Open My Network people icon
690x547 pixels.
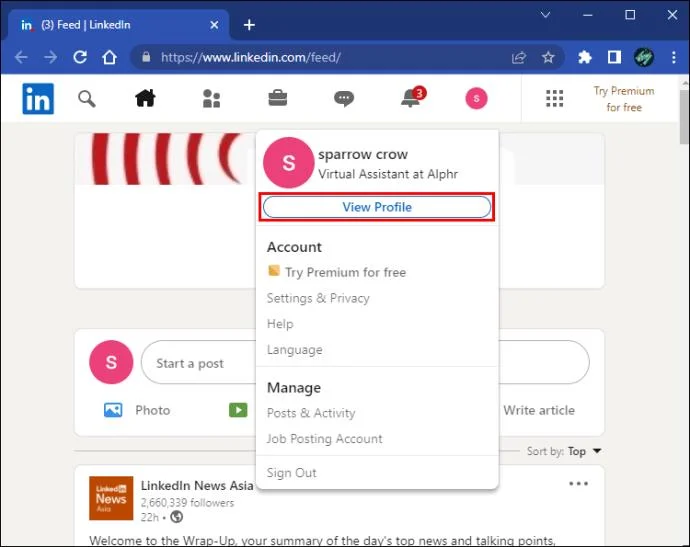pyautogui.click(x=211, y=99)
